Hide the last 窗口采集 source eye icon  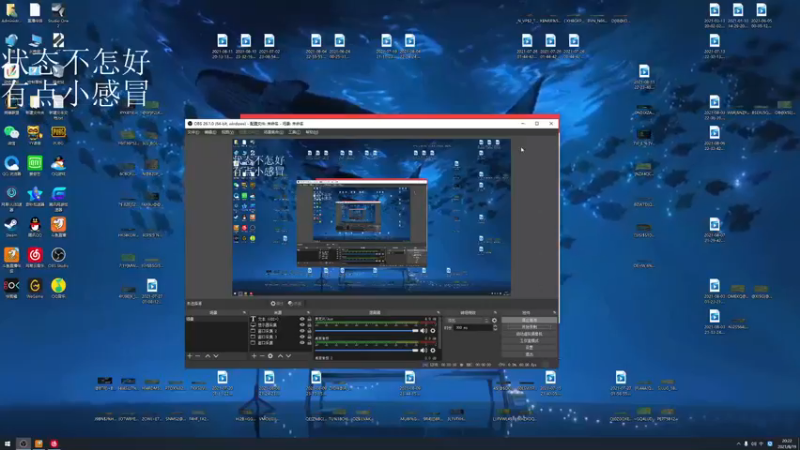point(302,343)
